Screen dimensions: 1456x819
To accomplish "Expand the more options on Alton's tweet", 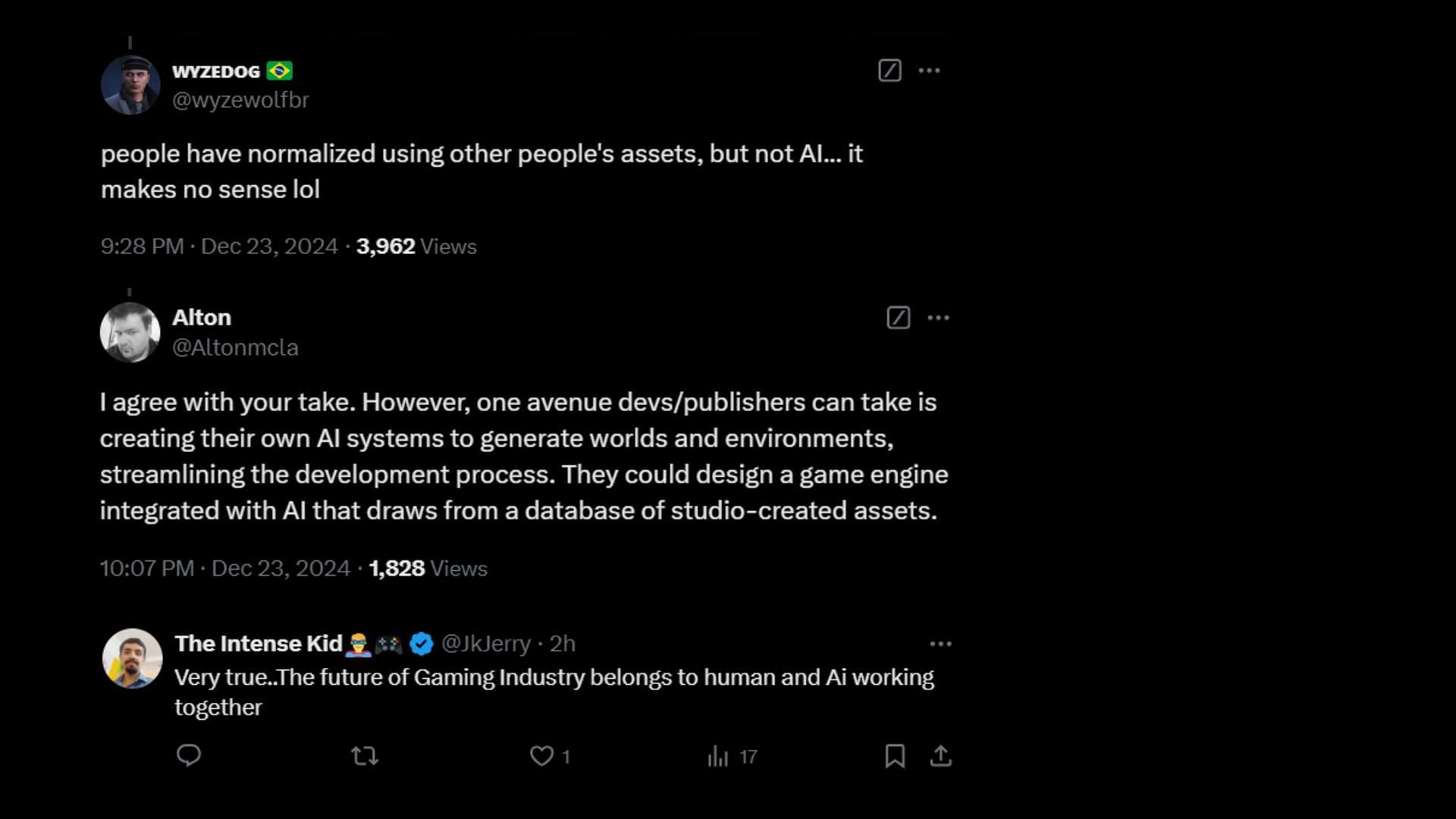I will pos(938,318).
